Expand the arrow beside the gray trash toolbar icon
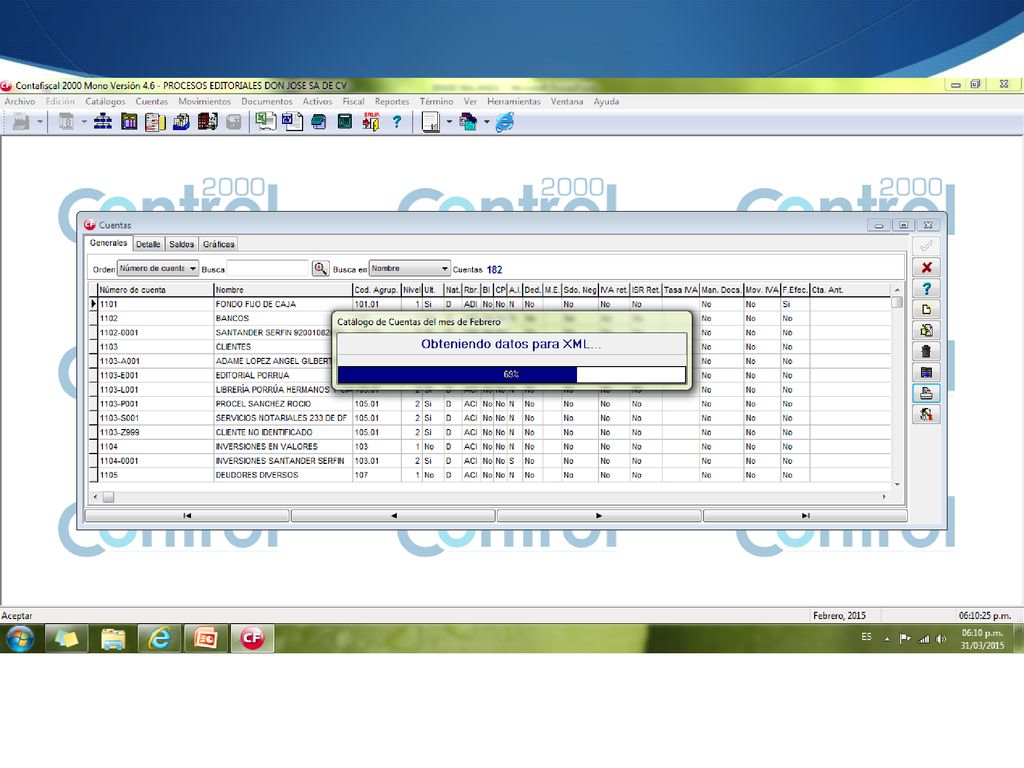 84,122
